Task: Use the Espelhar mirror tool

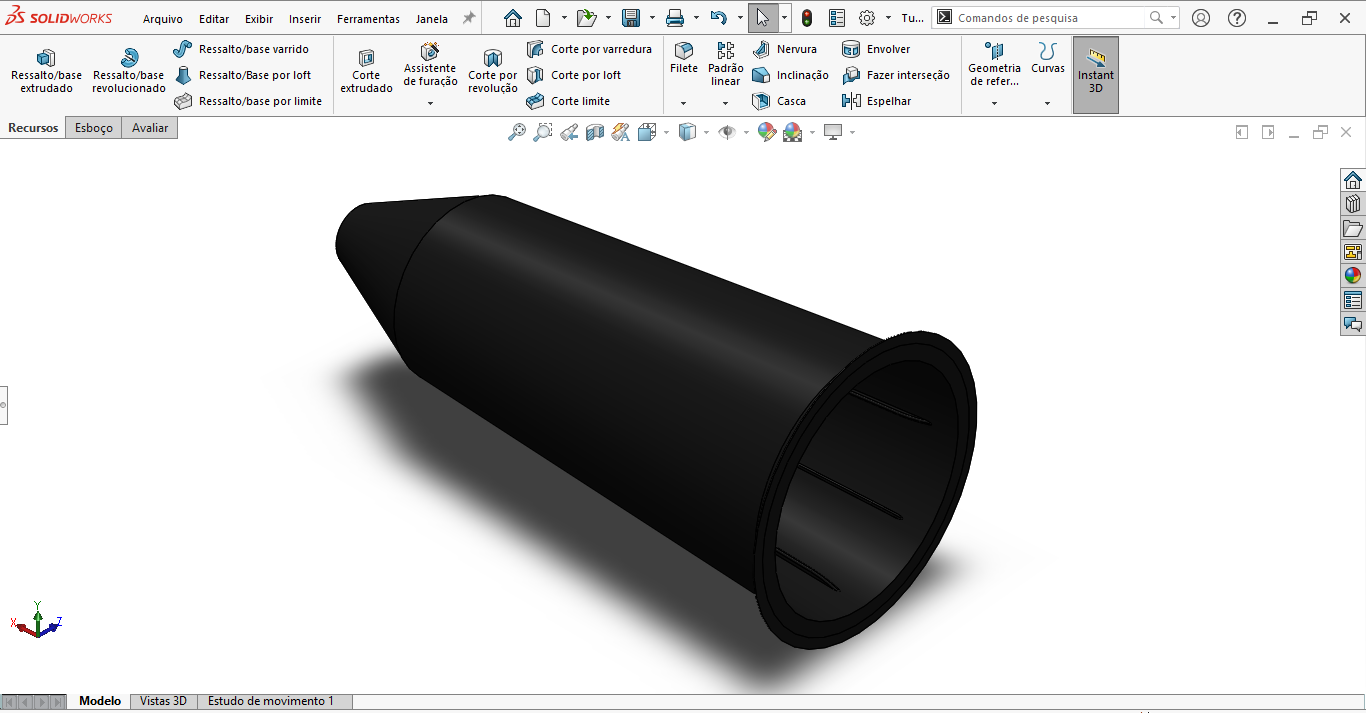Action: click(x=876, y=101)
